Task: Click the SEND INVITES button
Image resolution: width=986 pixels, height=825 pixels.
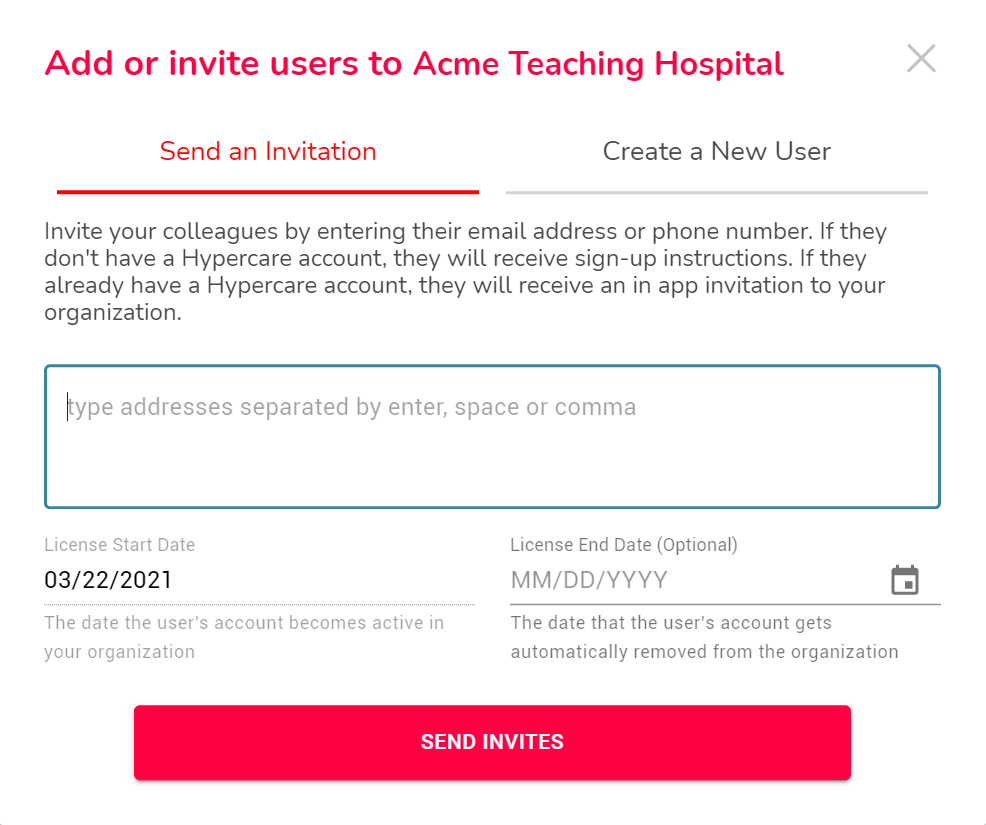Action: tap(492, 742)
